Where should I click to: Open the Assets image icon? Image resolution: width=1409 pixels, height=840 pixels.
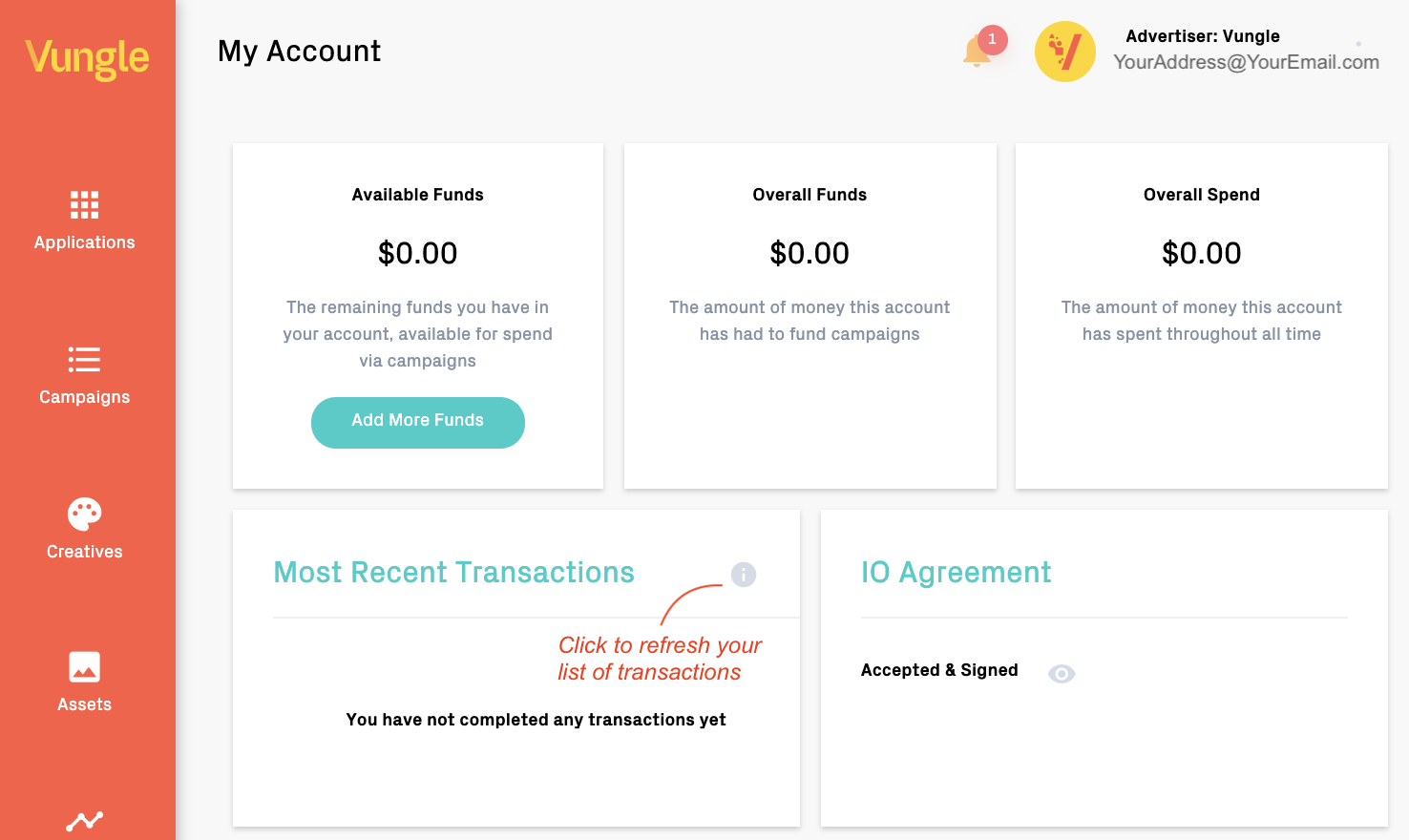pyautogui.click(x=84, y=667)
